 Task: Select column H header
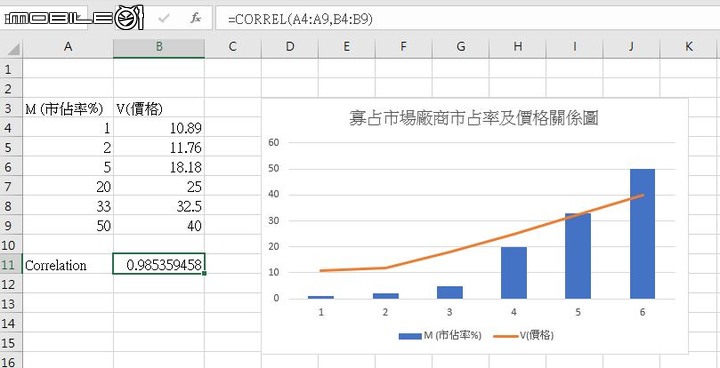518,47
